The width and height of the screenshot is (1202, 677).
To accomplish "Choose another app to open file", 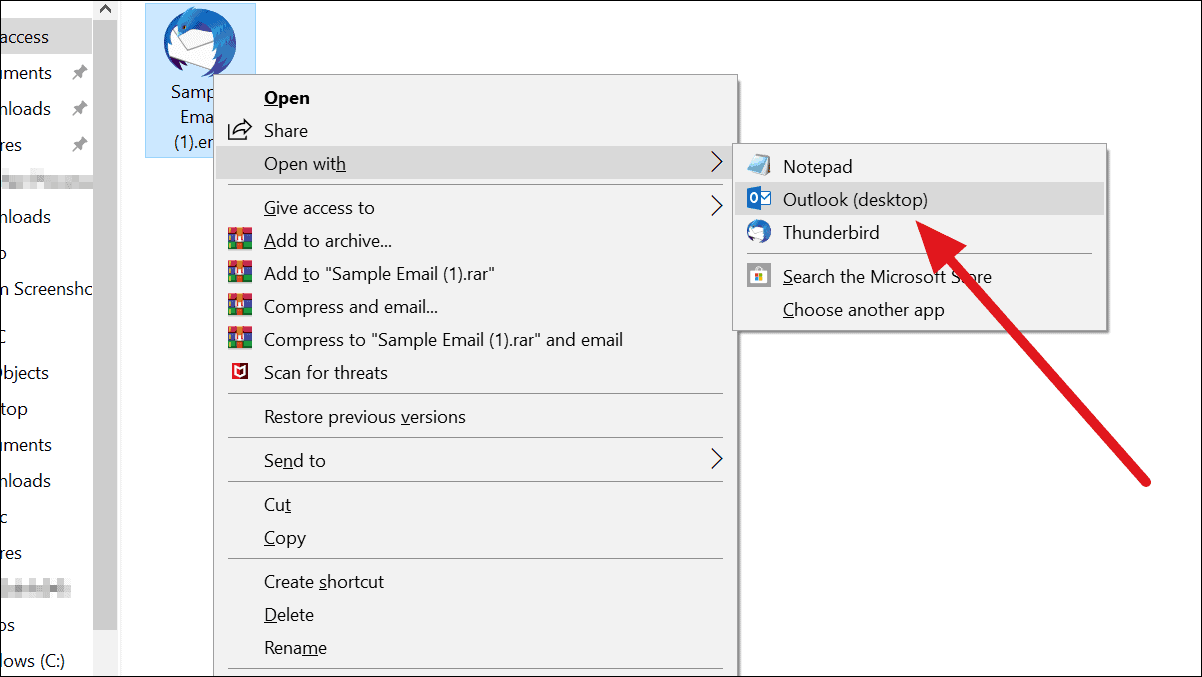I will pos(864,309).
